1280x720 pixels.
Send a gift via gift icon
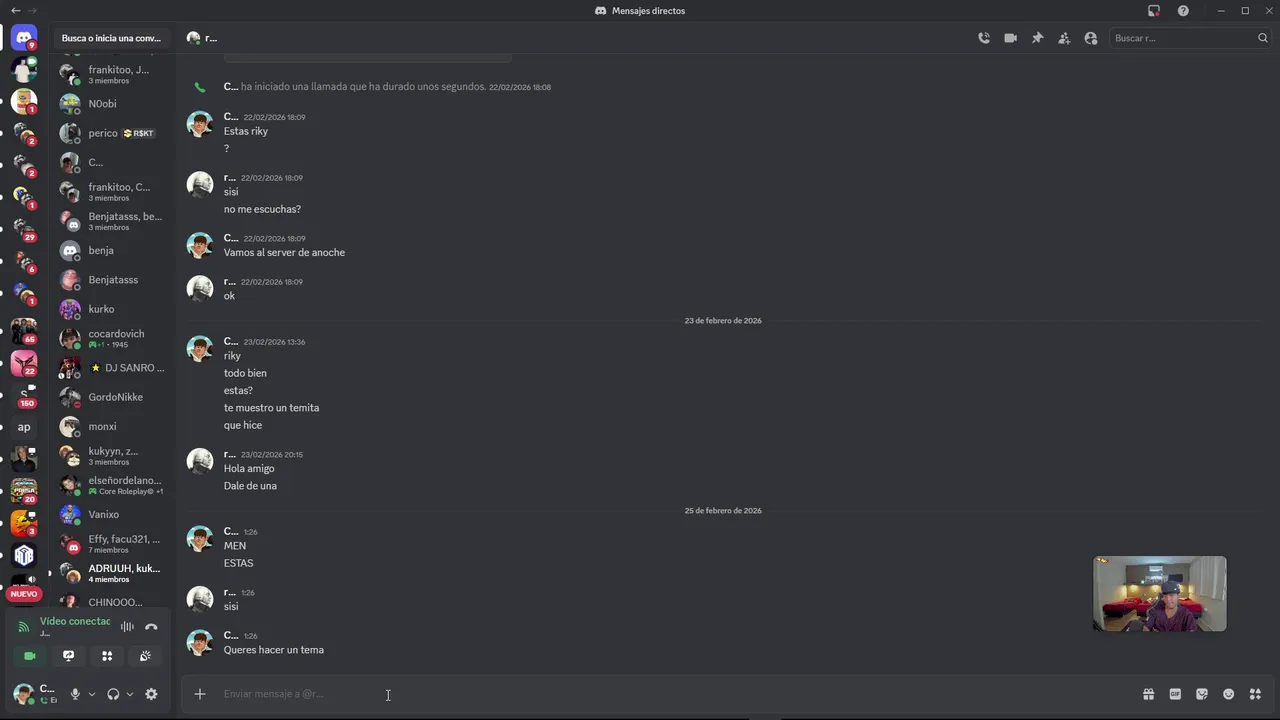point(1148,694)
